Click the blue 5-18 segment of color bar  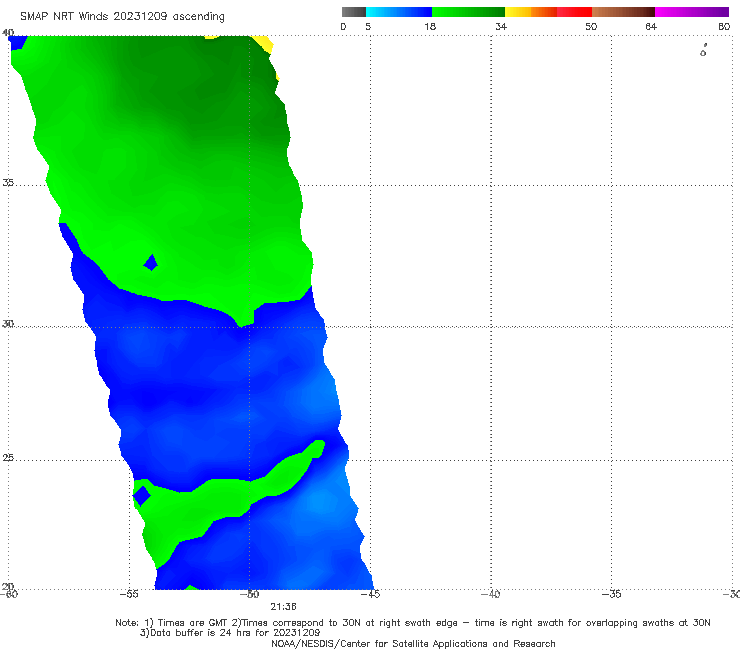[399, 12]
